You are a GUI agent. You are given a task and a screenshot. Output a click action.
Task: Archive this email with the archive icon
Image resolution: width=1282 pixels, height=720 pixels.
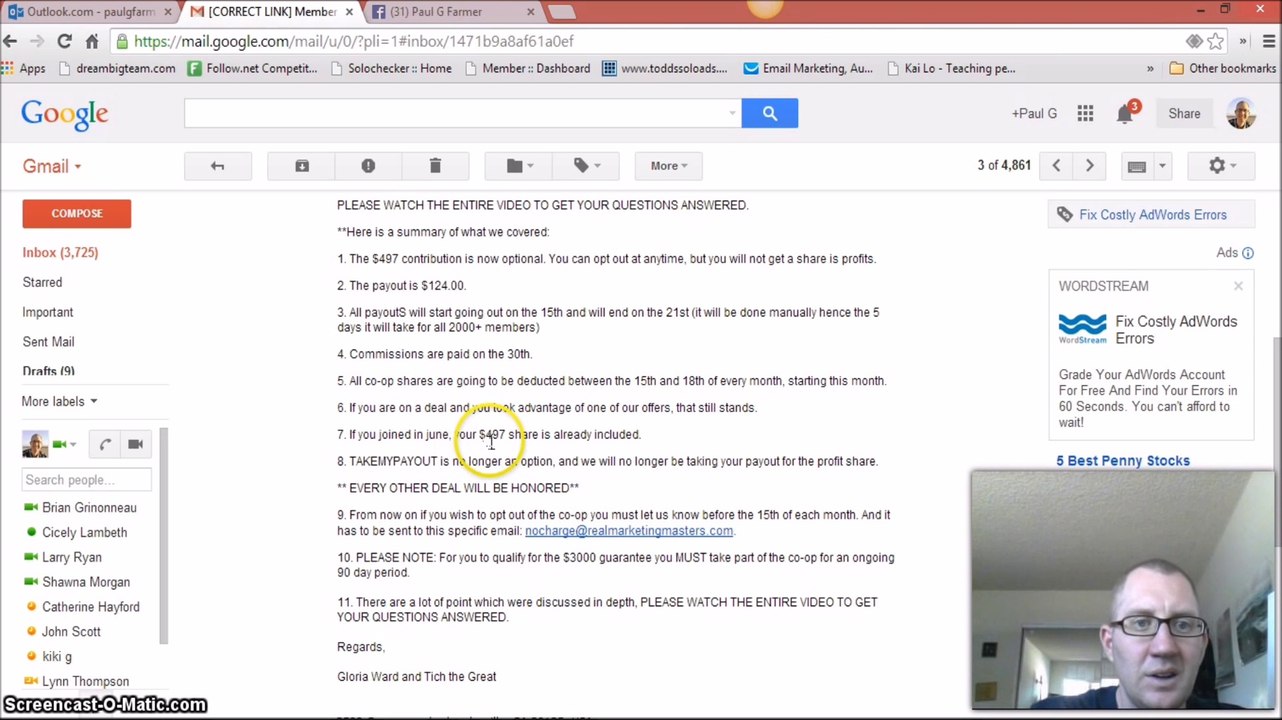[x=302, y=166]
